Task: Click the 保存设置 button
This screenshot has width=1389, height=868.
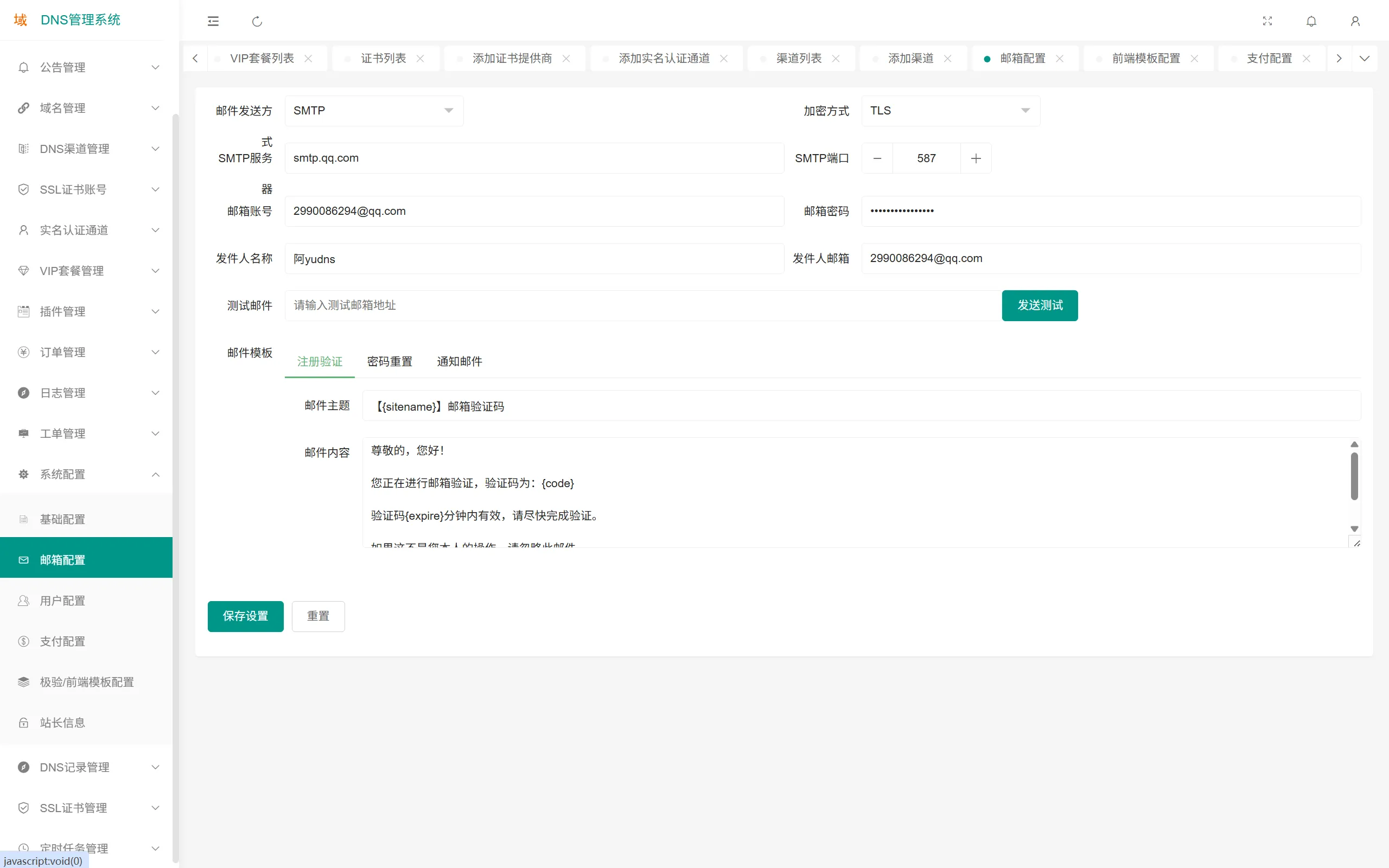Action: (x=245, y=616)
